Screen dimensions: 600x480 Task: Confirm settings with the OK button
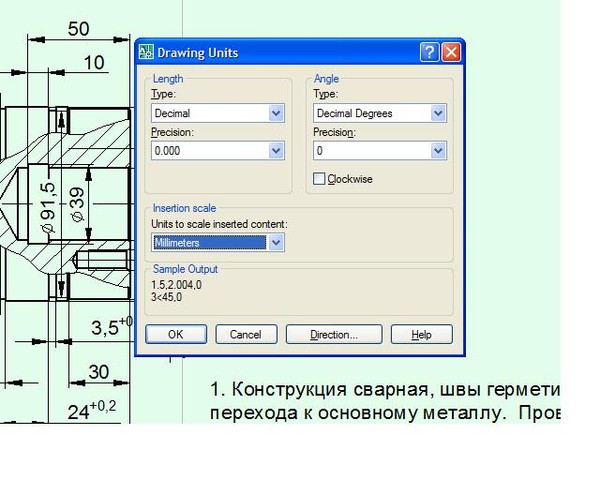coord(176,334)
